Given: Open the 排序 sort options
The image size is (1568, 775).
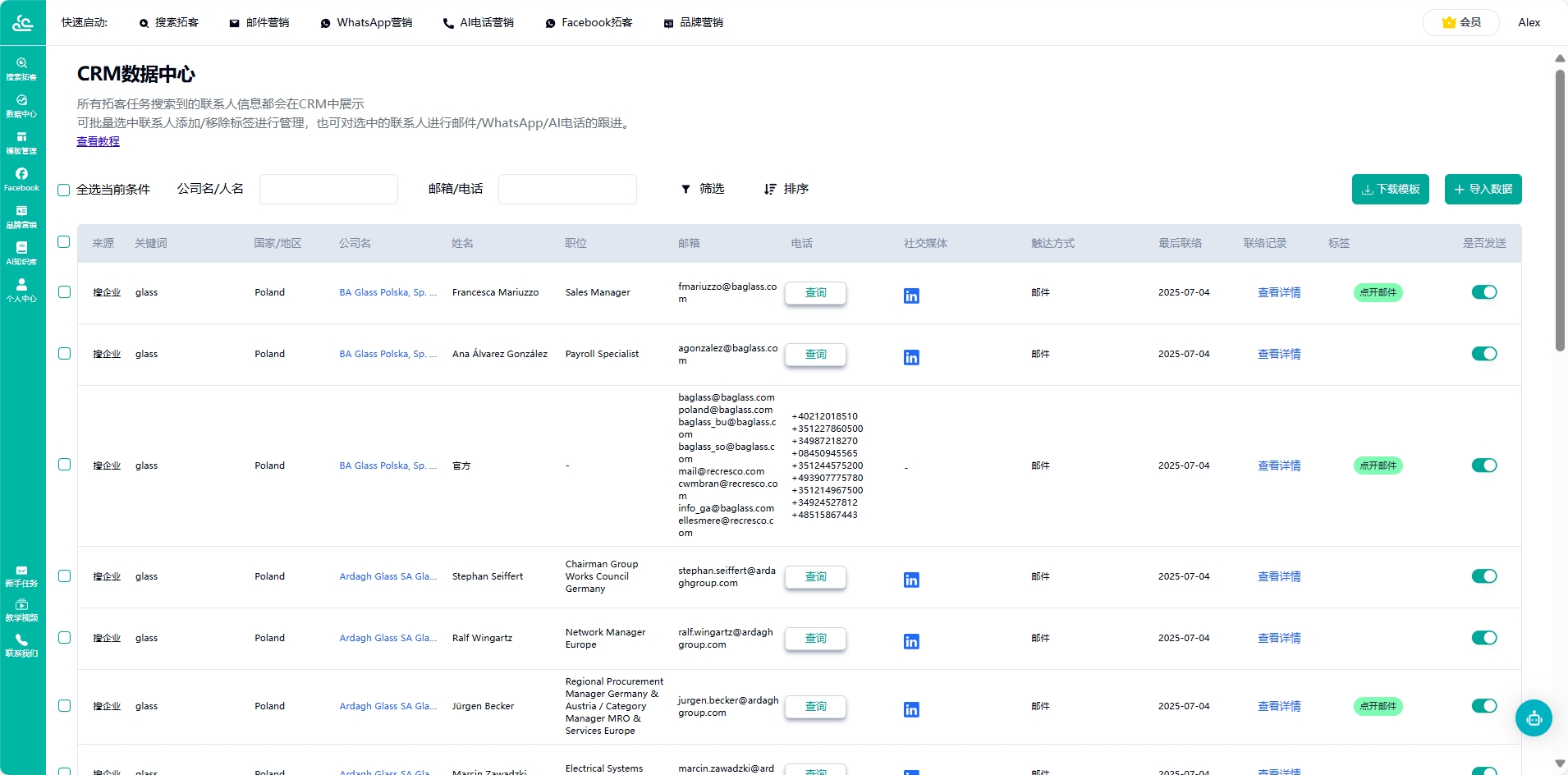Looking at the screenshot, I should tap(786, 189).
